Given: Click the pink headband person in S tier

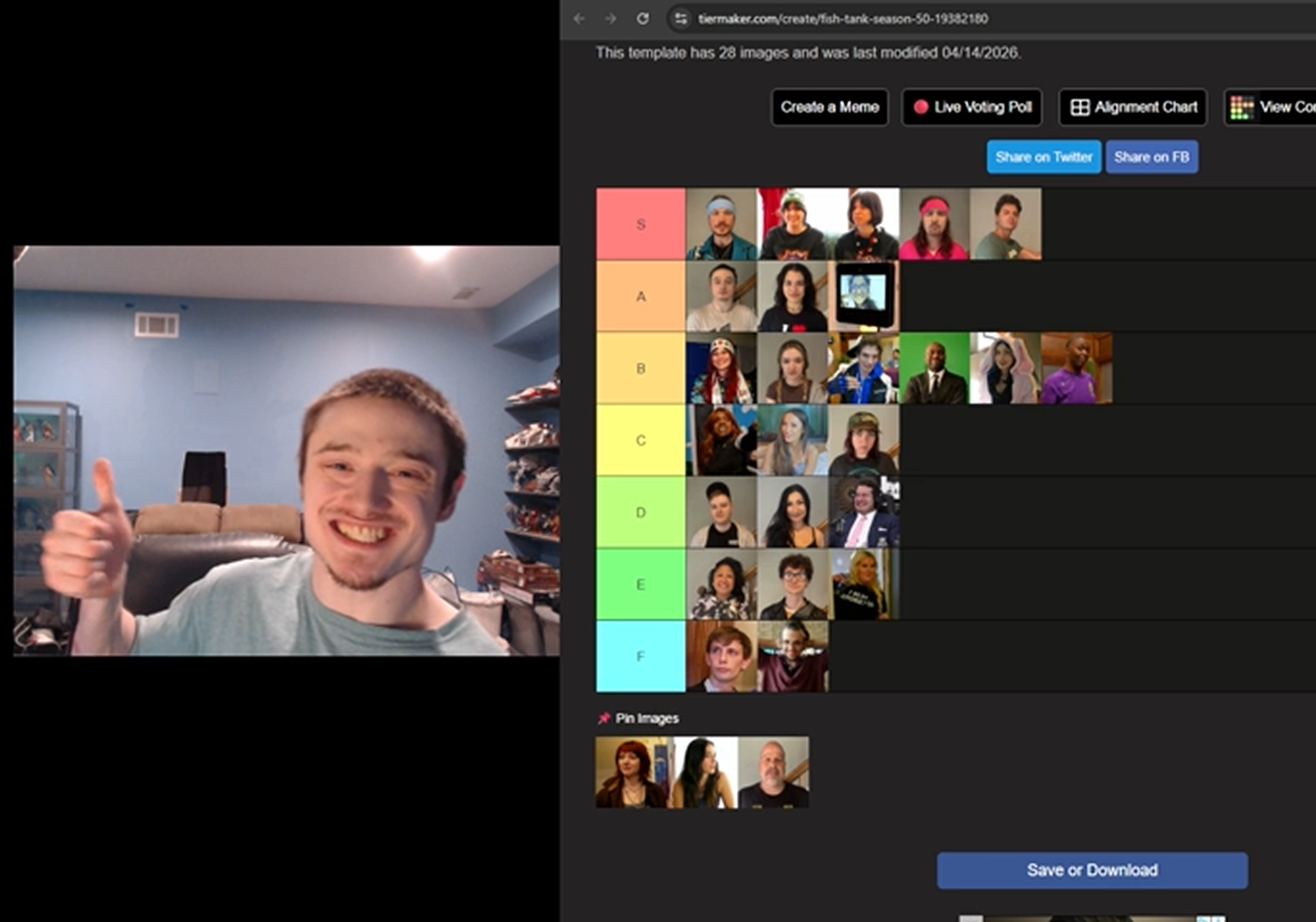Looking at the screenshot, I should click(934, 224).
